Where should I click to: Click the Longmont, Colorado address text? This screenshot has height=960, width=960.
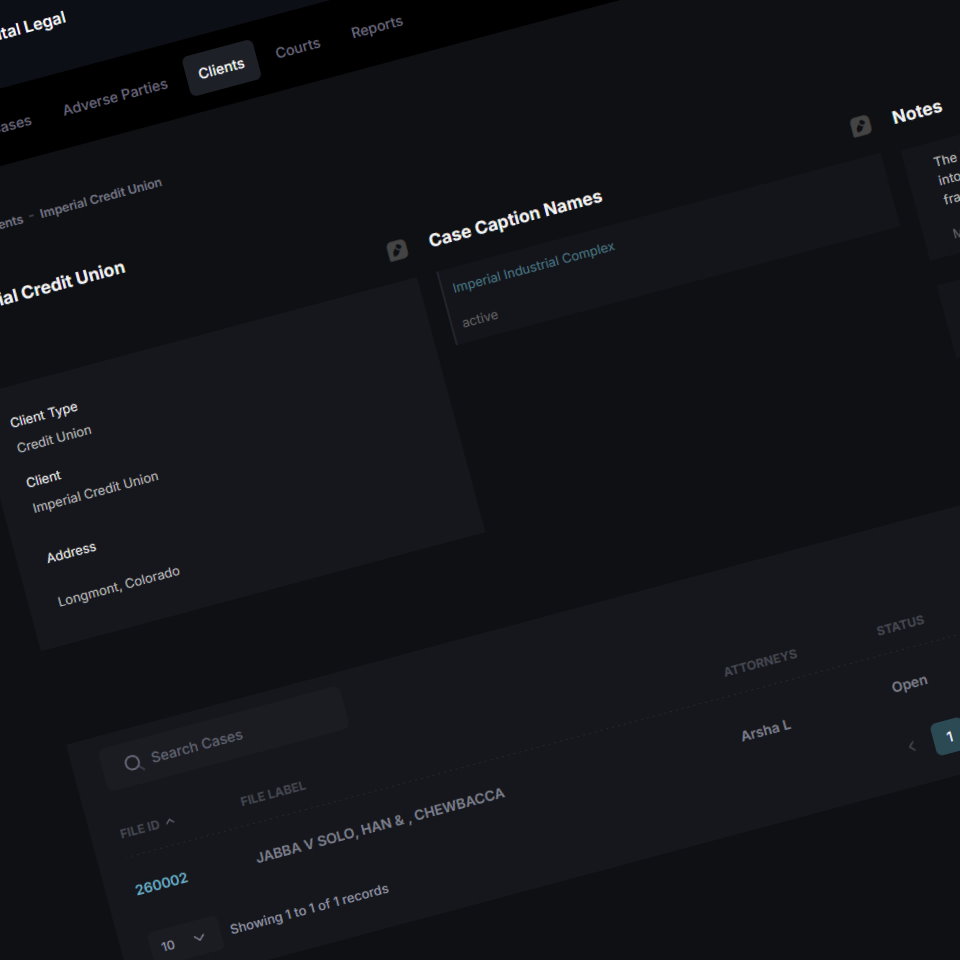pyautogui.click(x=119, y=586)
